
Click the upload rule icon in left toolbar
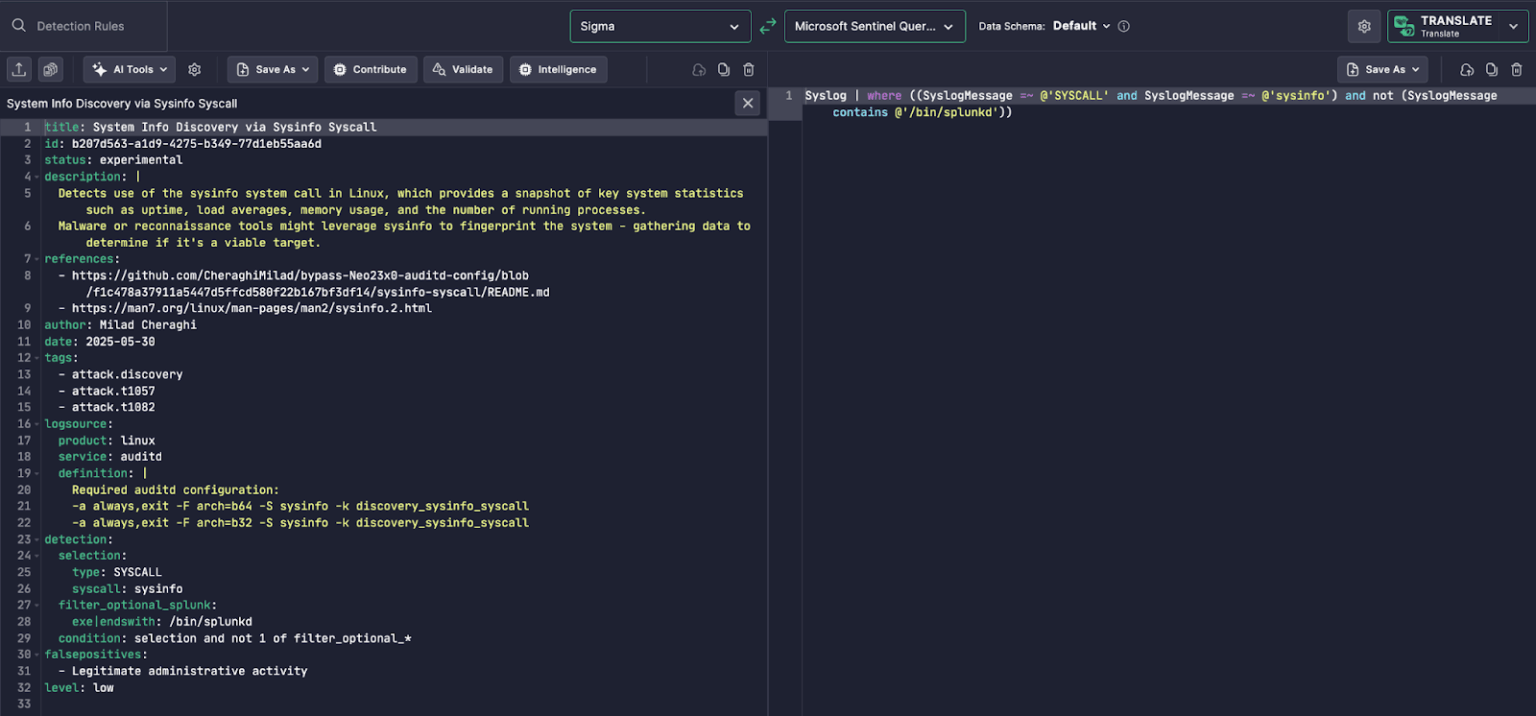pos(19,69)
